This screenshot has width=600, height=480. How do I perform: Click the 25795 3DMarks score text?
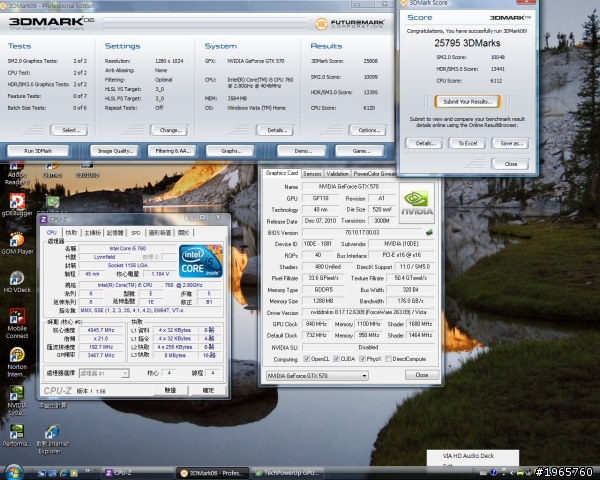(x=467, y=43)
